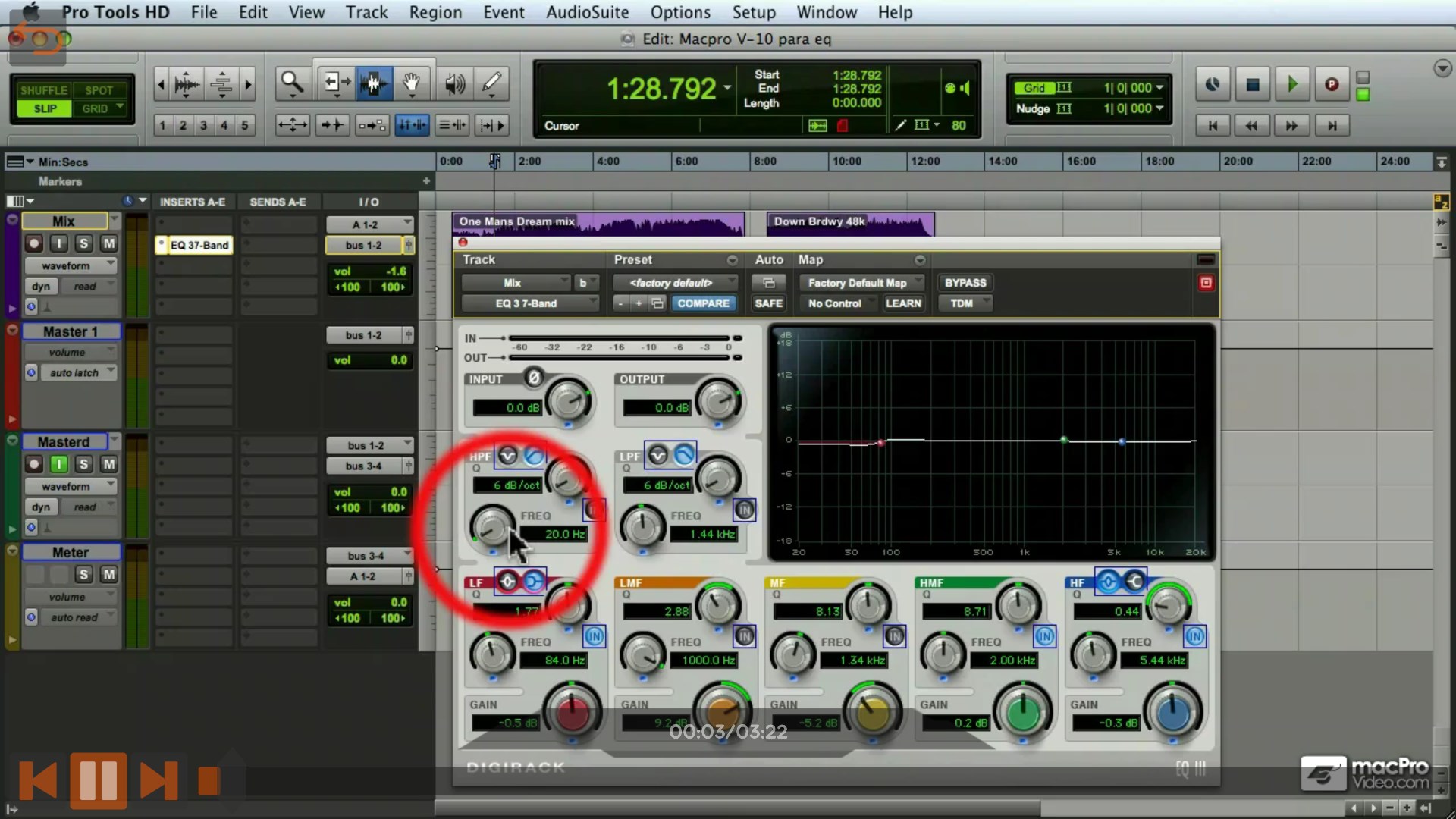Solo the Masterd track
1456x819 pixels.
[84, 464]
